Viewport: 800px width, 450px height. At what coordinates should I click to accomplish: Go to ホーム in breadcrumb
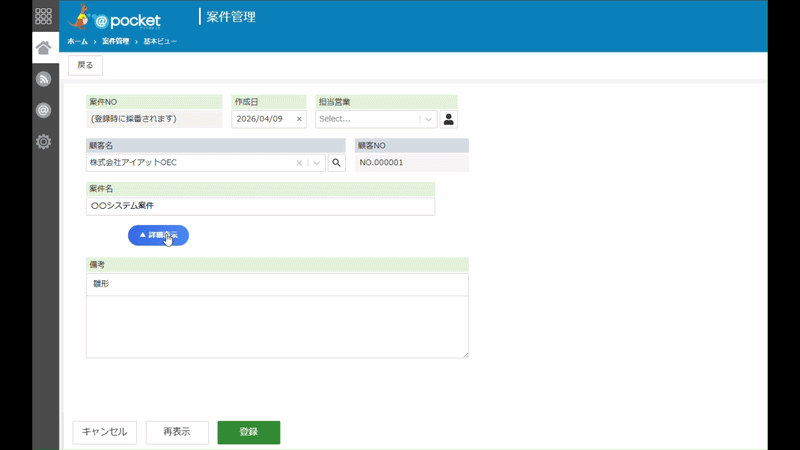pos(78,41)
